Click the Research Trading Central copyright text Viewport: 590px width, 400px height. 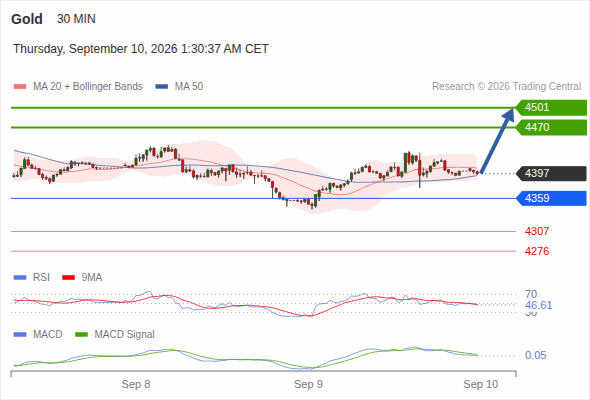point(506,87)
